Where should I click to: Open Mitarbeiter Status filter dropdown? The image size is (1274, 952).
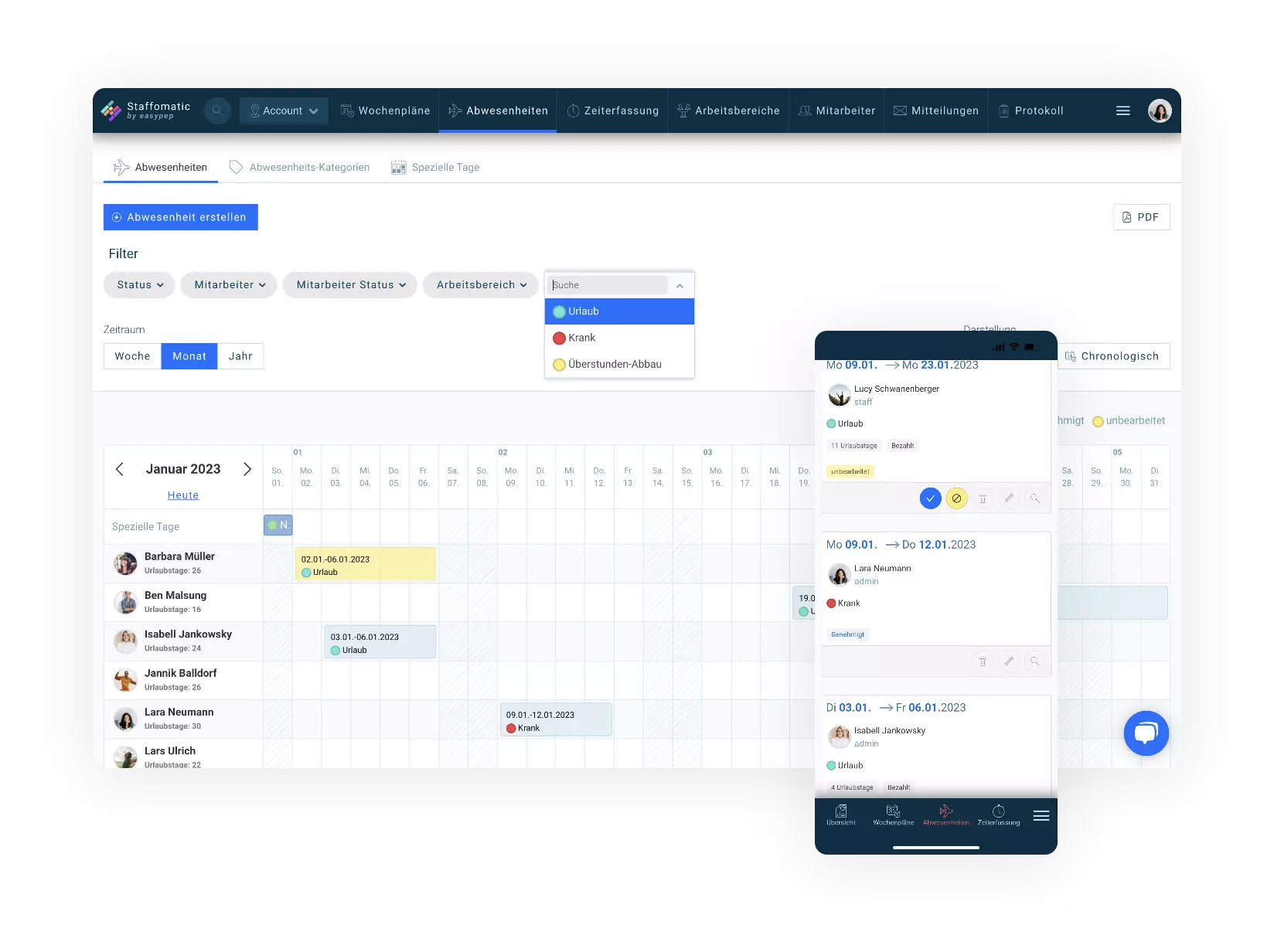coord(350,285)
